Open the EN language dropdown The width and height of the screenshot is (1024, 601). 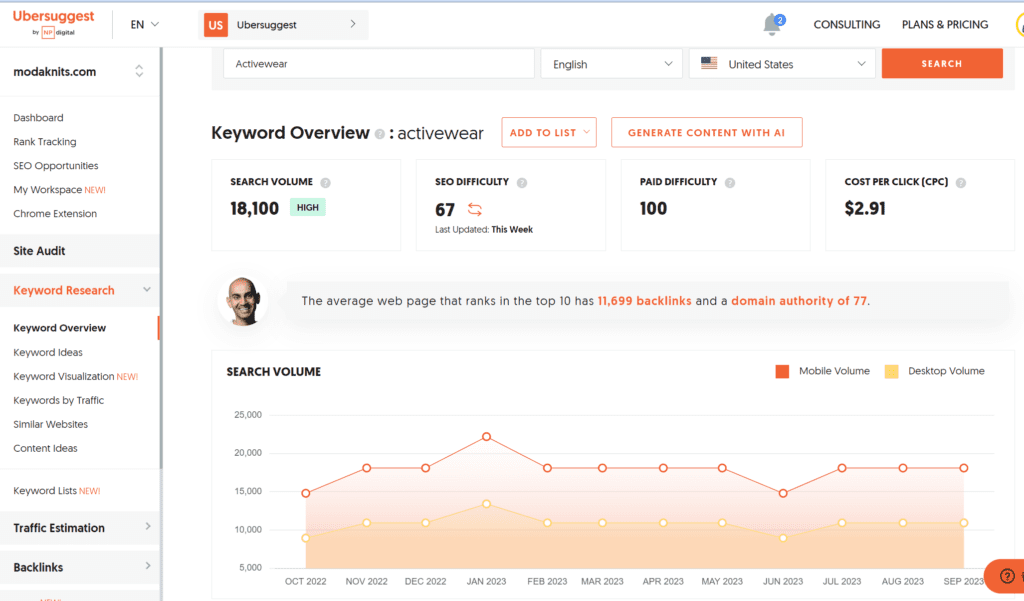[x=143, y=24]
